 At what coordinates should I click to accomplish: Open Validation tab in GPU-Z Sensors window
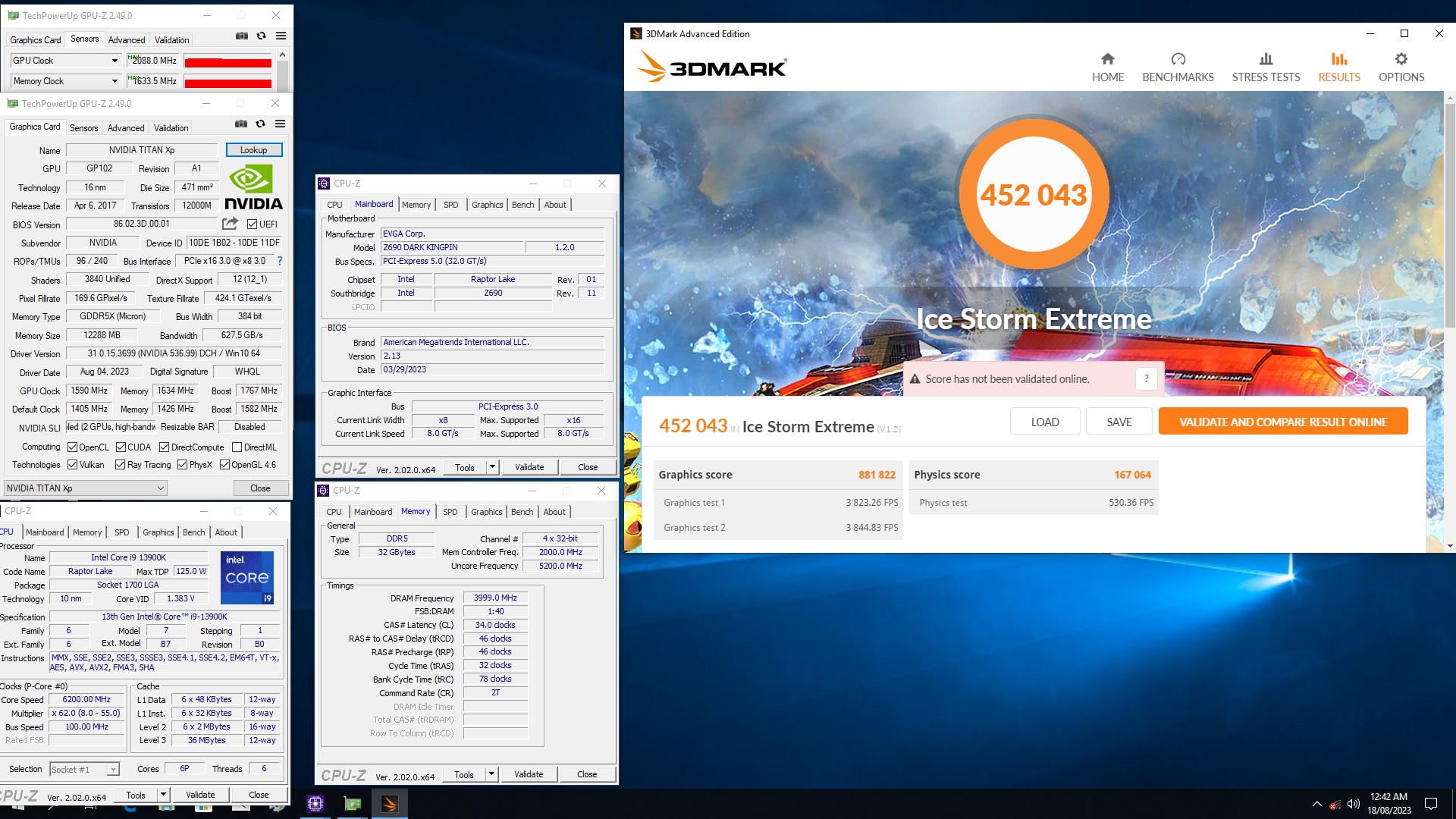[171, 40]
